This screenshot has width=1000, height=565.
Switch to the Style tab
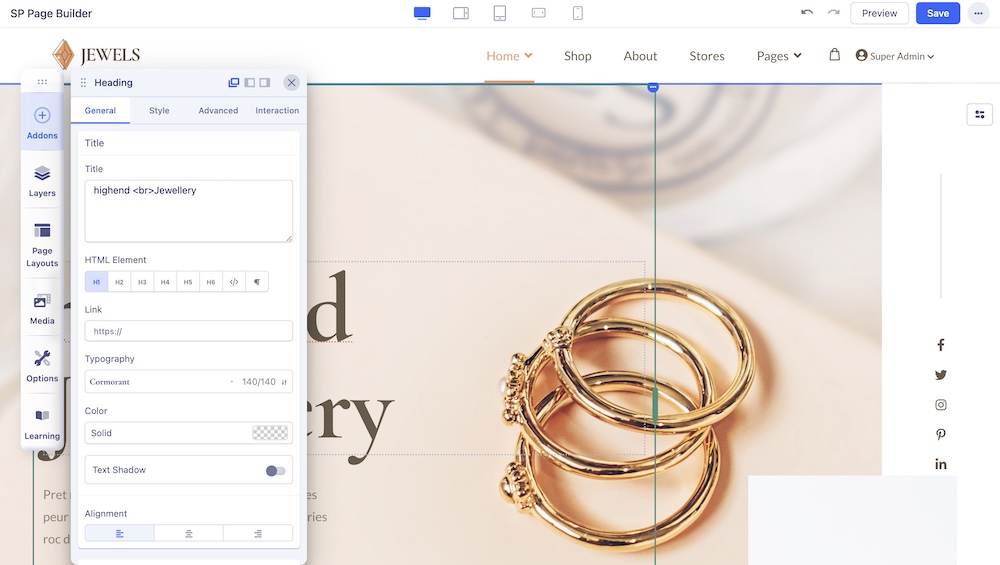[x=159, y=111]
